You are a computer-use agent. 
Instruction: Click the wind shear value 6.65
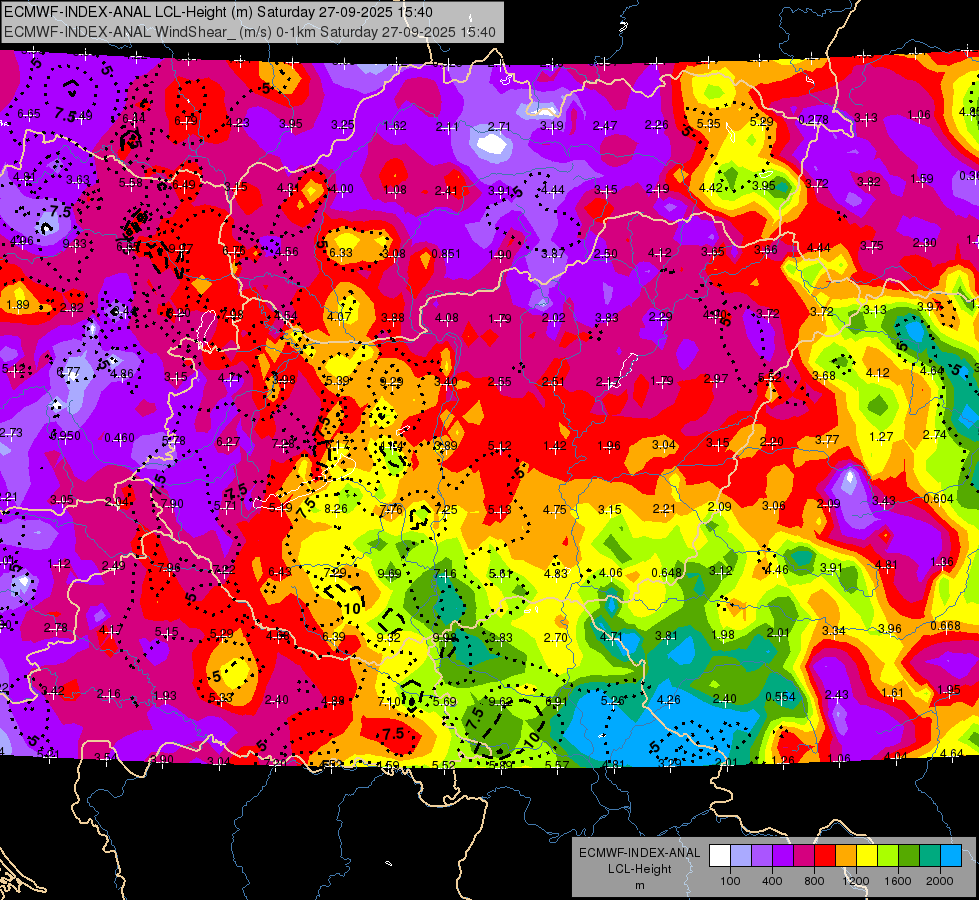pos(29,114)
